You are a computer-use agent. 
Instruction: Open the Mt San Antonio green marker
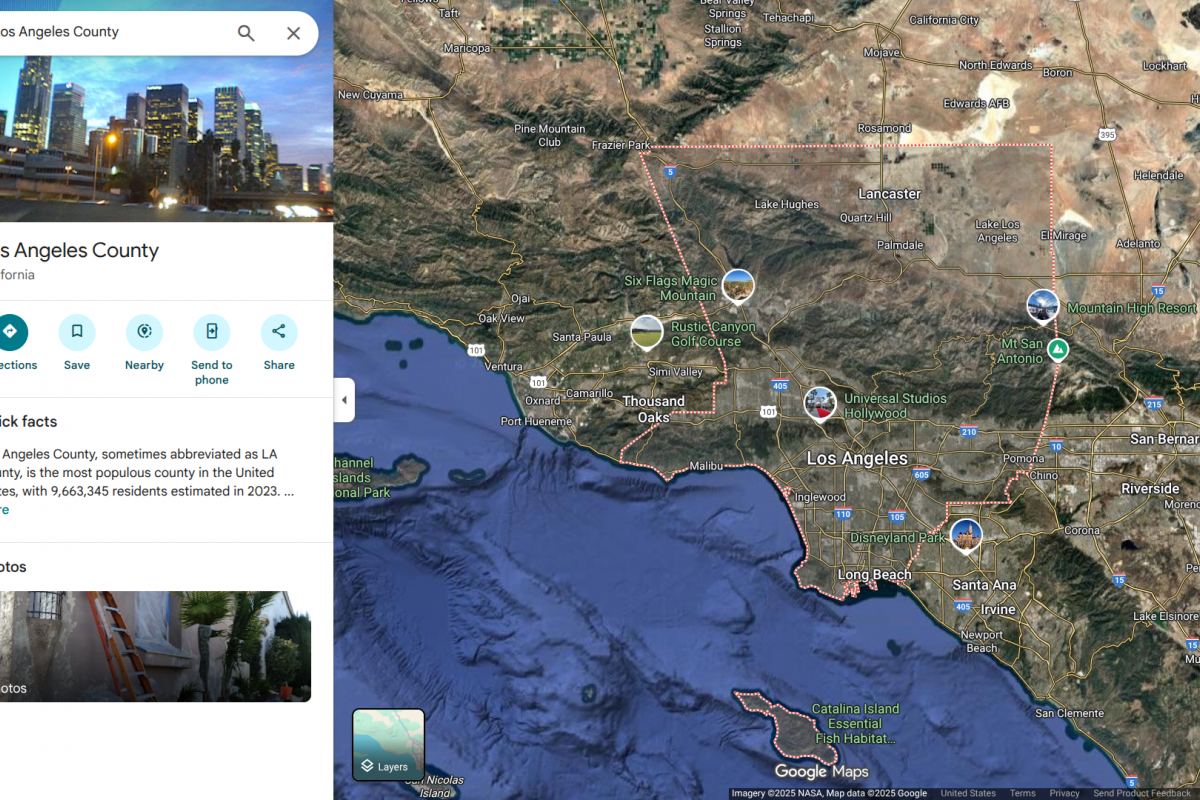(1058, 349)
